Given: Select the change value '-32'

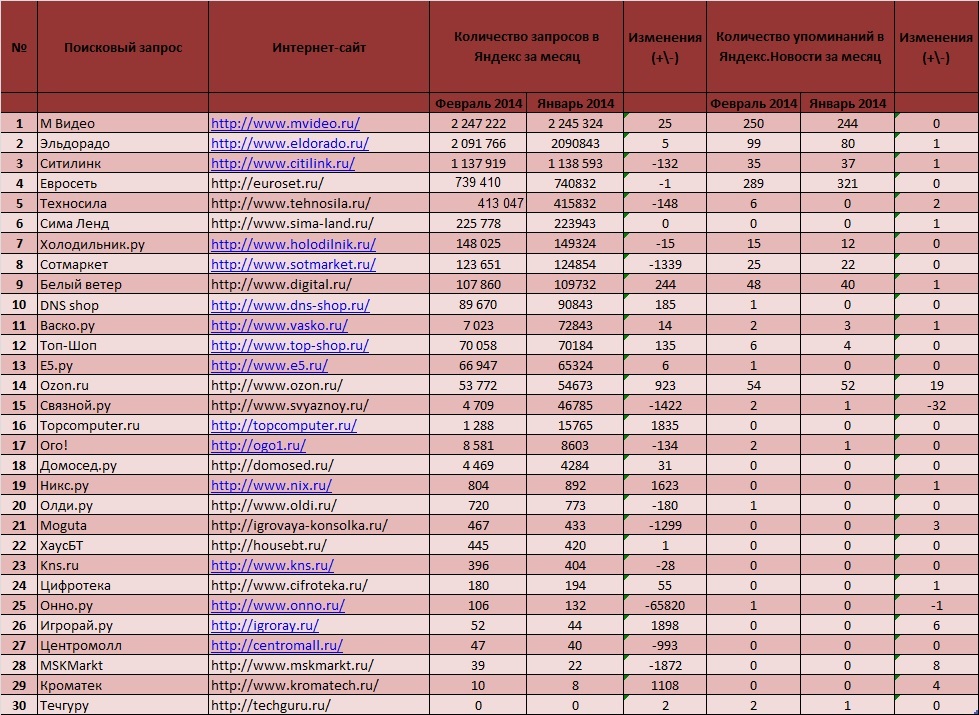Looking at the screenshot, I should (x=937, y=405).
